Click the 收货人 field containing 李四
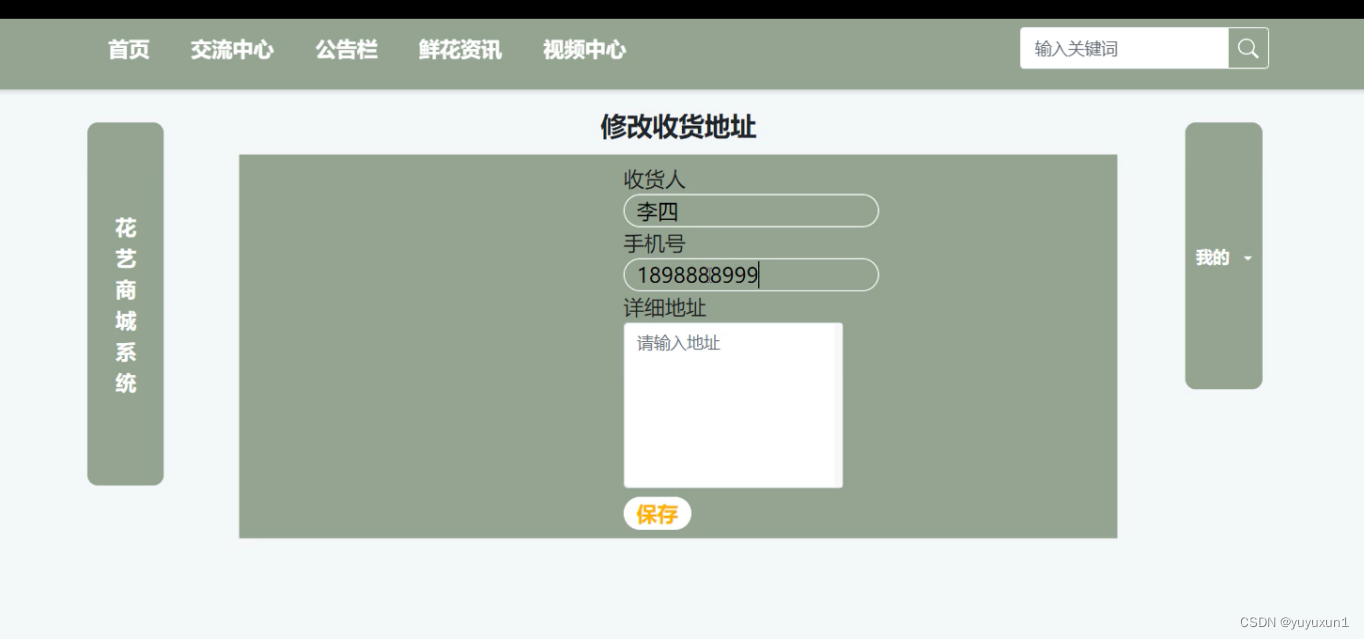 click(x=751, y=211)
